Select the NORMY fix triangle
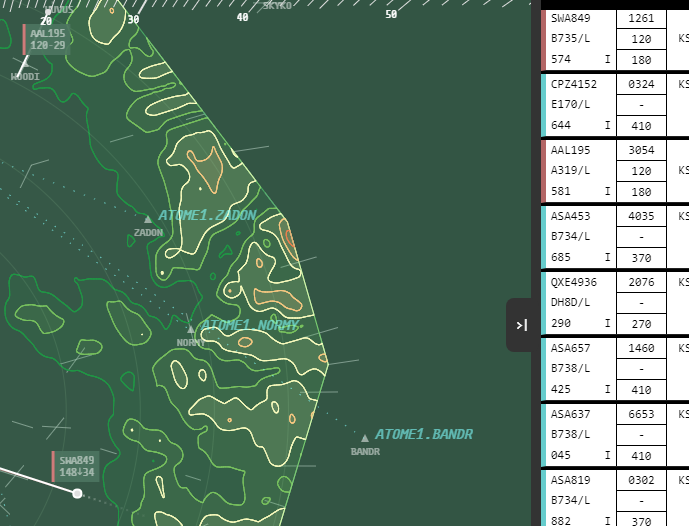Viewport: 689px width, 526px height. point(190,329)
